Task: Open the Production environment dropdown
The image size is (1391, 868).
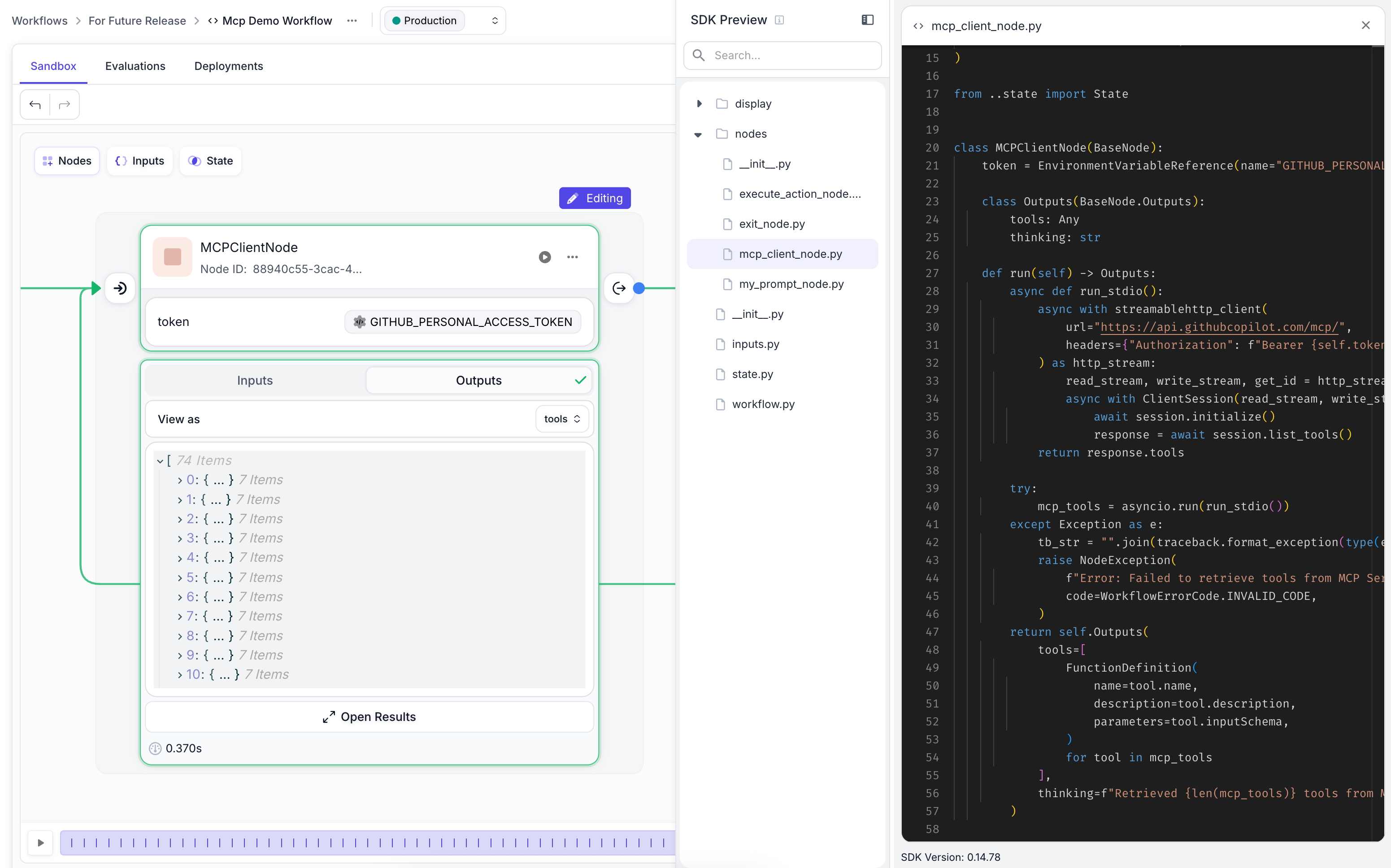Action: click(443, 21)
